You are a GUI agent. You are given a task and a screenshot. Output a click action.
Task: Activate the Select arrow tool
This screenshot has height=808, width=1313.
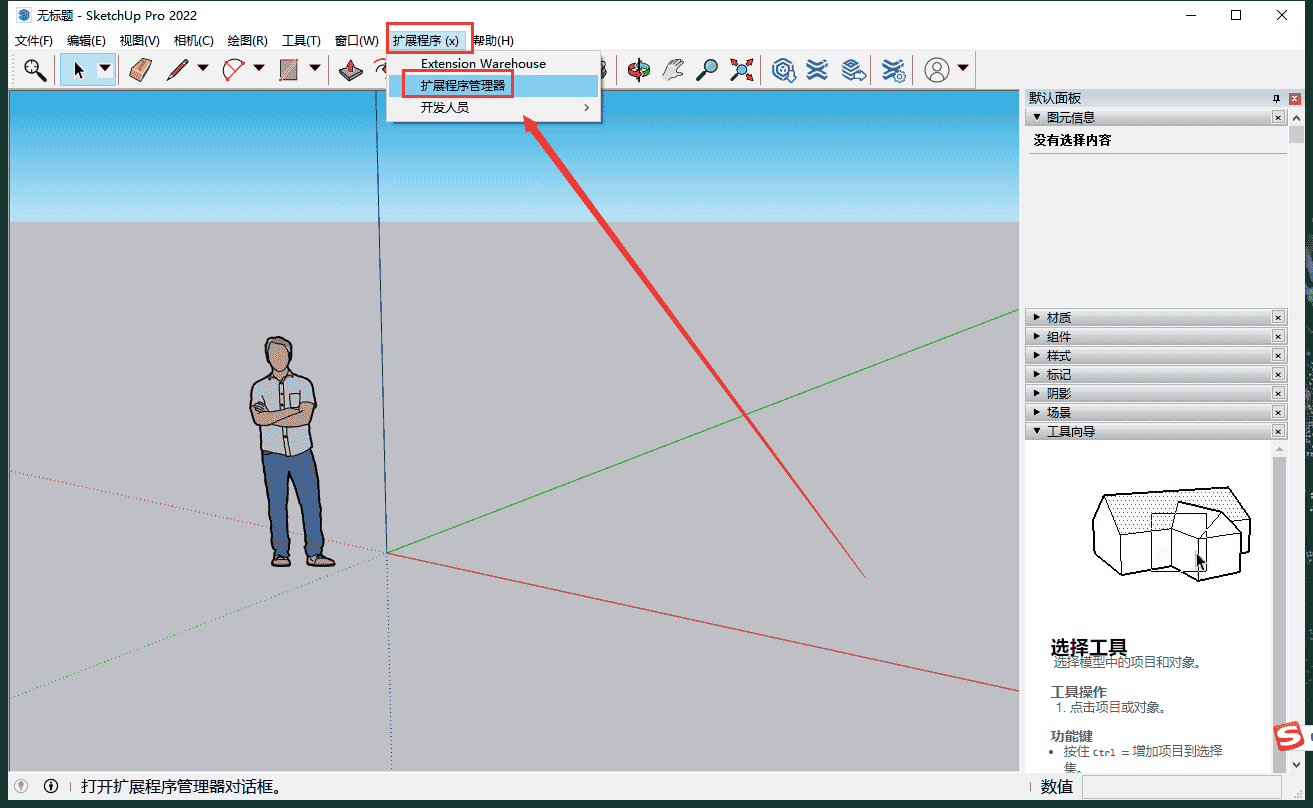click(x=78, y=70)
